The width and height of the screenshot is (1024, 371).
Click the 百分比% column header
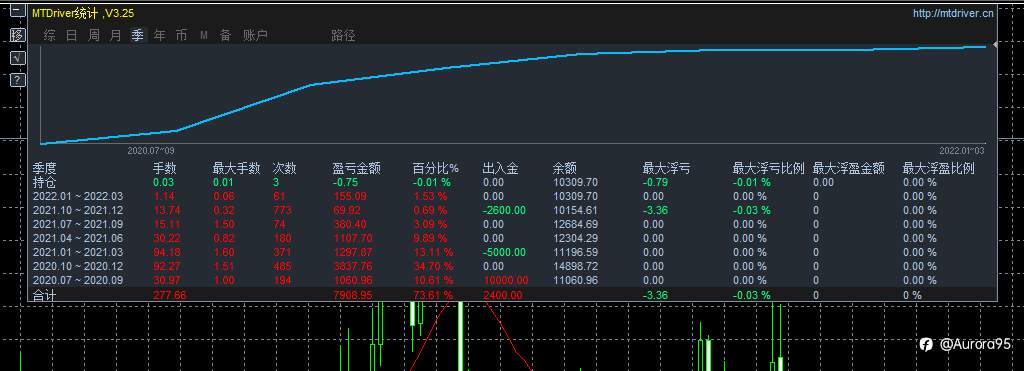(x=436, y=169)
